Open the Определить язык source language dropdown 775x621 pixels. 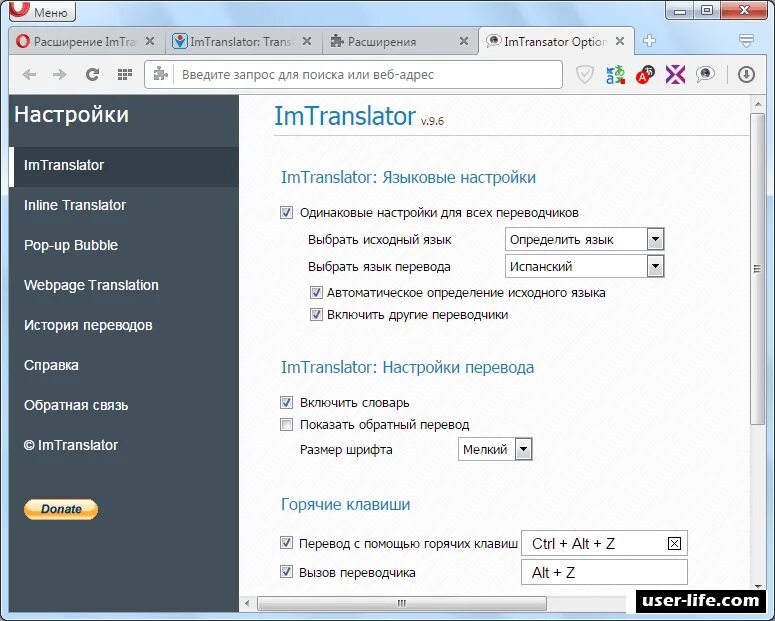[x=584, y=240]
